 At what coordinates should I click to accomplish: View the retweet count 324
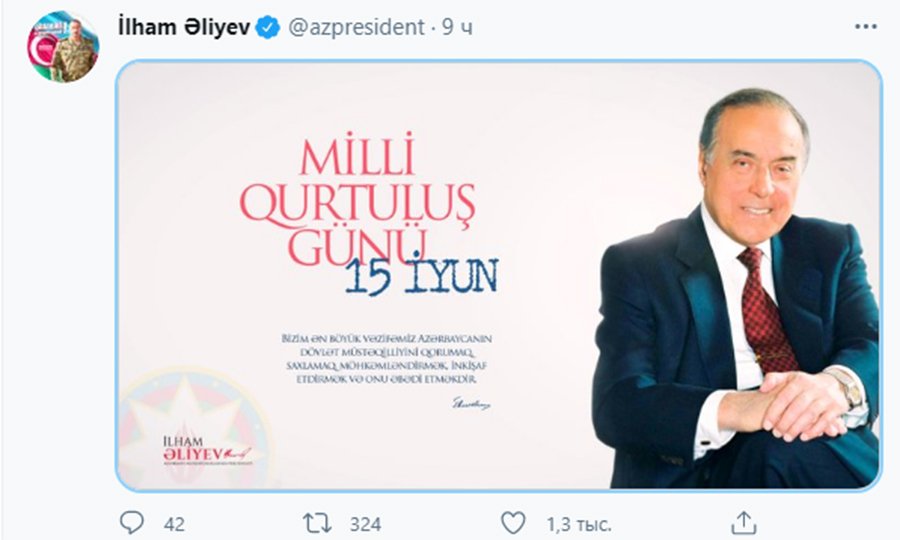366,524
